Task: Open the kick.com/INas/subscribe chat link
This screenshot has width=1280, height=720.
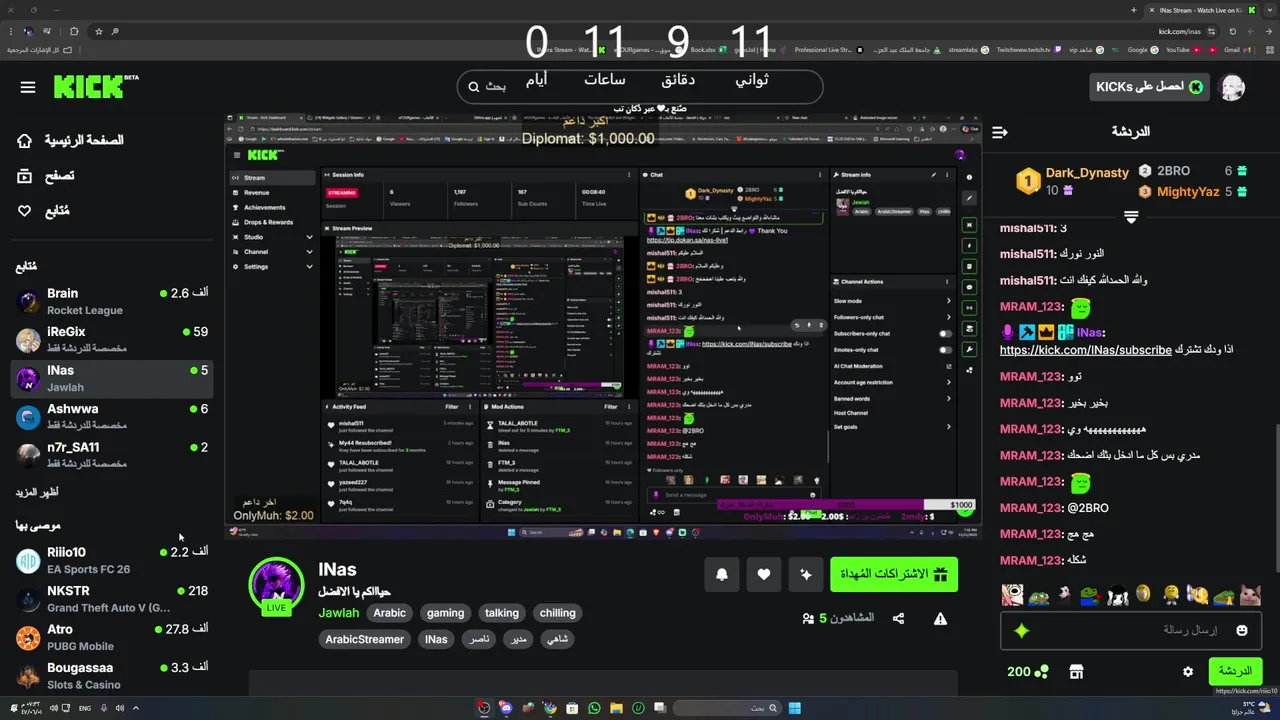Action: pyautogui.click(x=1085, y=350)
